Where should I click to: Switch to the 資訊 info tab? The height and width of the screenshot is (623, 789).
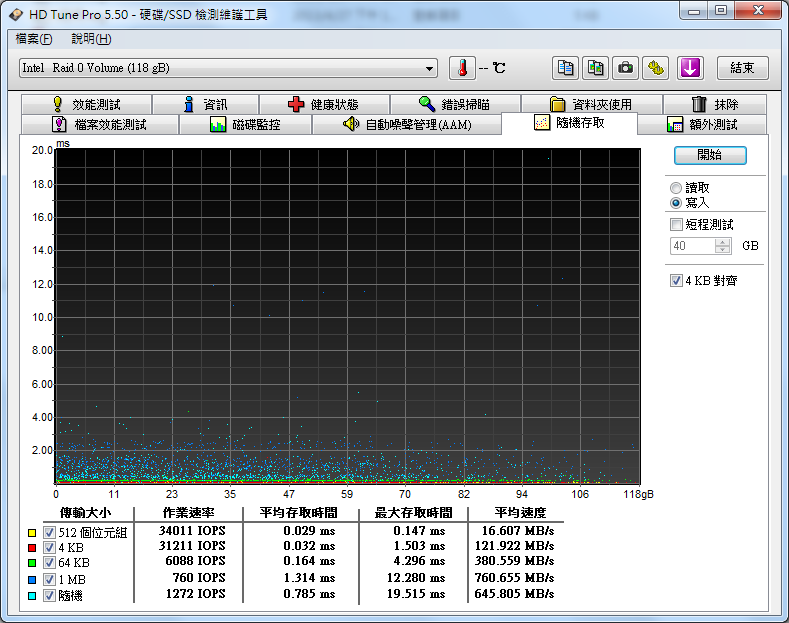tap(206, 104)
